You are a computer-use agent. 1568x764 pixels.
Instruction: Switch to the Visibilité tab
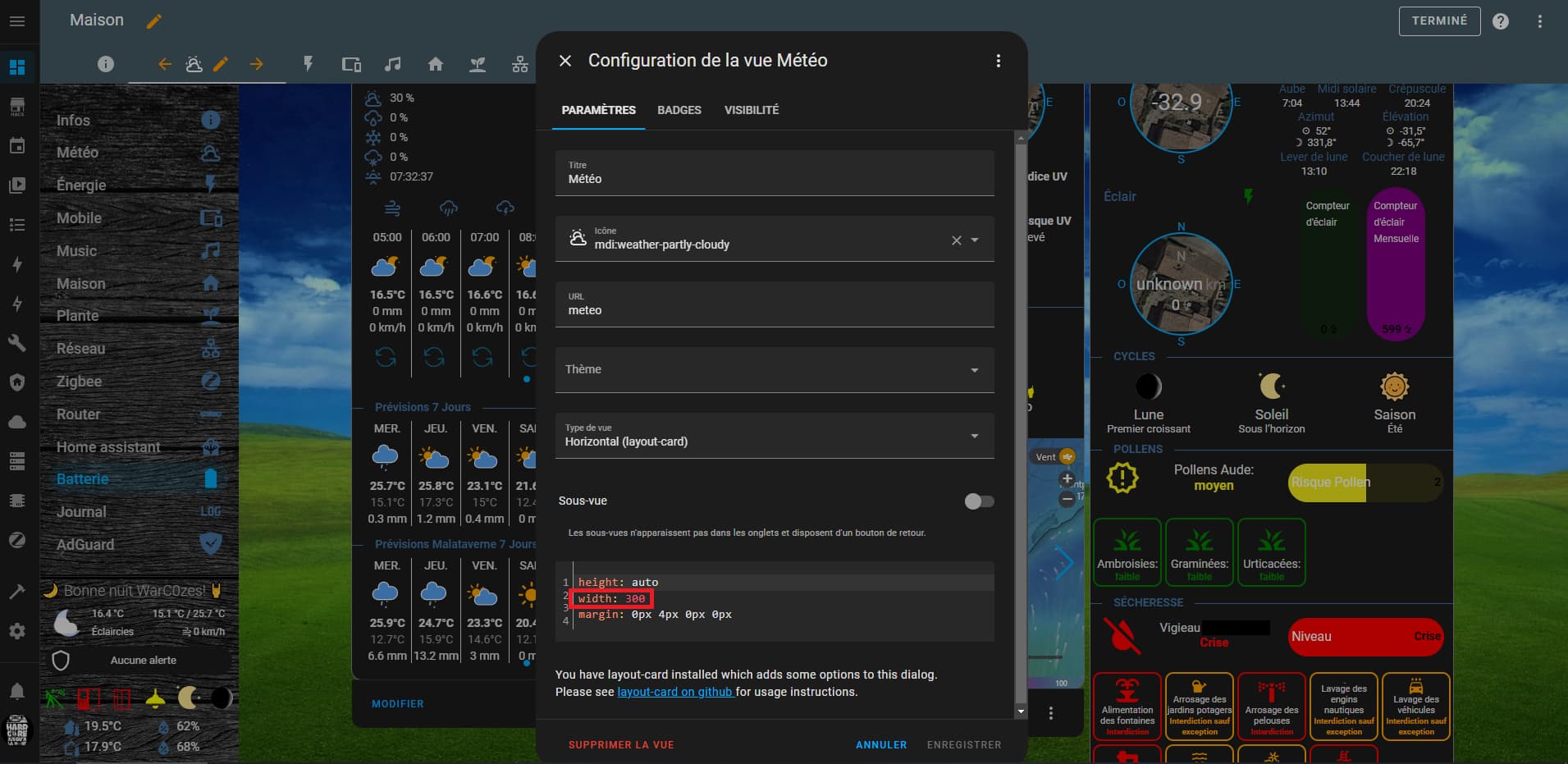751,110
